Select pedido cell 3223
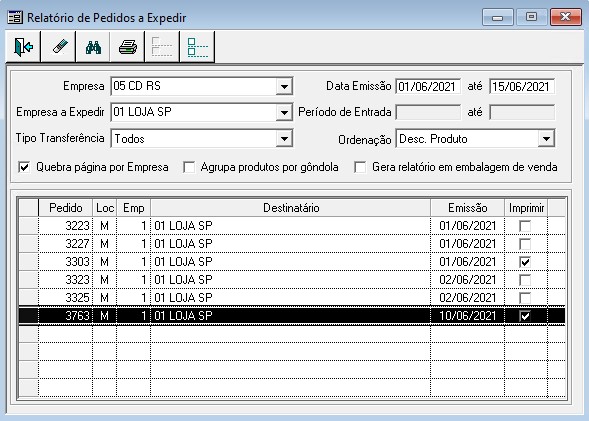Image resolution: width=589 pixels, height=421 pixels. pos(65,226)
